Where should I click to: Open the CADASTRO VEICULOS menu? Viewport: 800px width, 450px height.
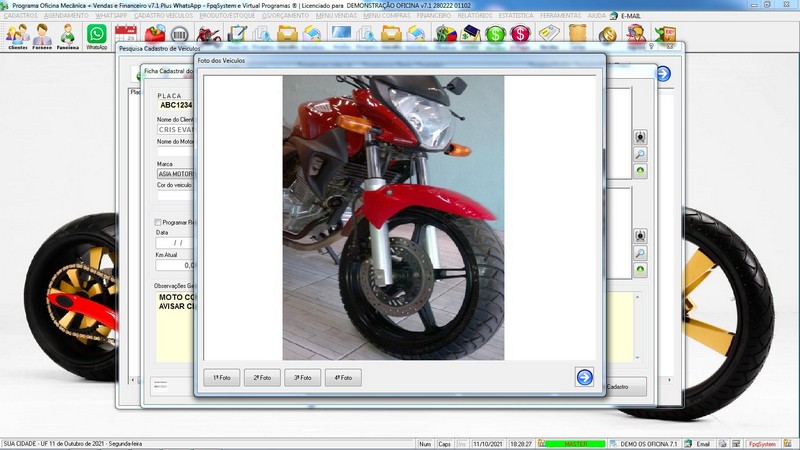(x=163, y=16)
